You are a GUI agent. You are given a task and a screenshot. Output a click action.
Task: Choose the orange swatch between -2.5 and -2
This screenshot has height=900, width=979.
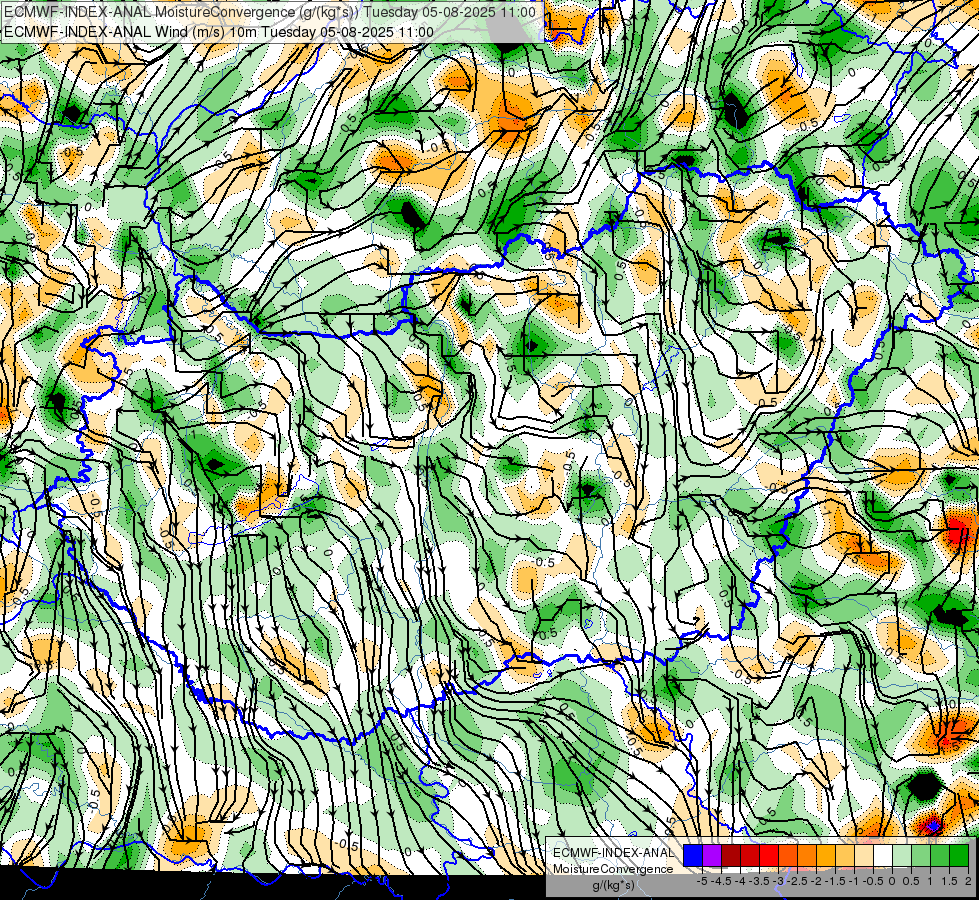pyautogui.click(x=807, y=856)
